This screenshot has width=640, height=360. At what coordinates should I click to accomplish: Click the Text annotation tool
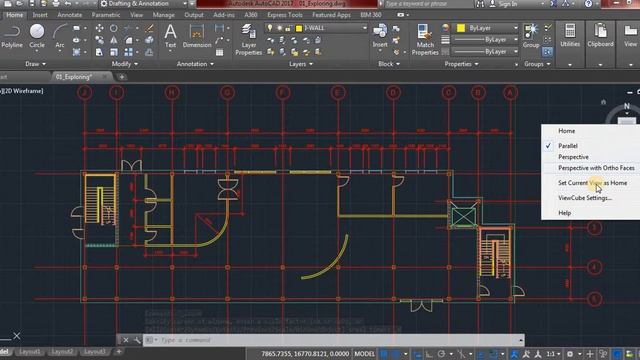(x=170, y=36)
